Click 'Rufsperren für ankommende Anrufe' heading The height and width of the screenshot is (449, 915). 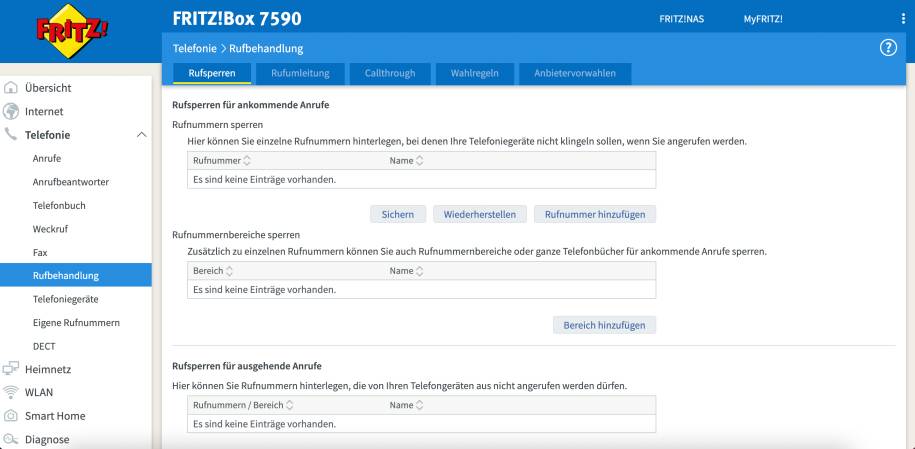(x=250, y=105)
